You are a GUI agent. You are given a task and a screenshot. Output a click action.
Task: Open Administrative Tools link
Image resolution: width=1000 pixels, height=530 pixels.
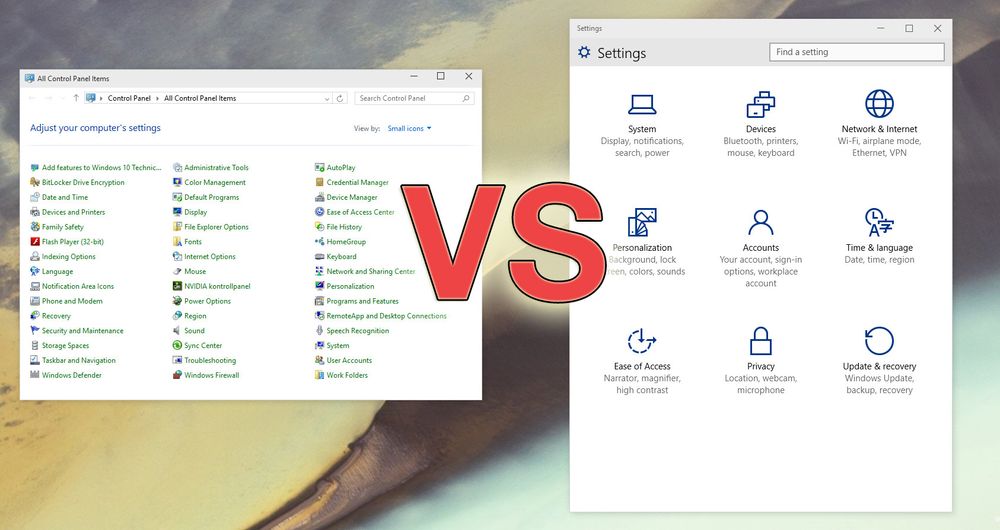[x=216, y=168]
